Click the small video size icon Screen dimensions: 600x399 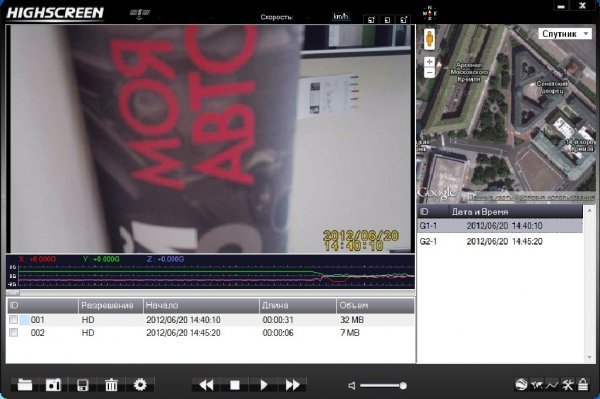[x=371, y=20]
